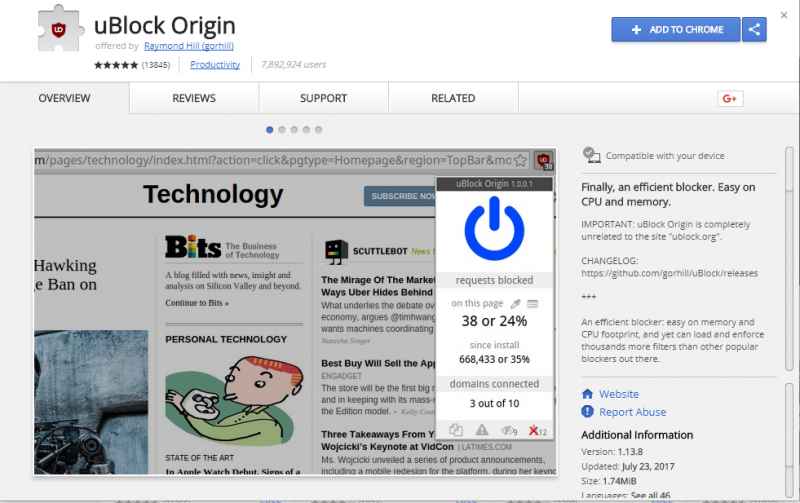
Task: Open the Support tab
Action: pos(323,98)
